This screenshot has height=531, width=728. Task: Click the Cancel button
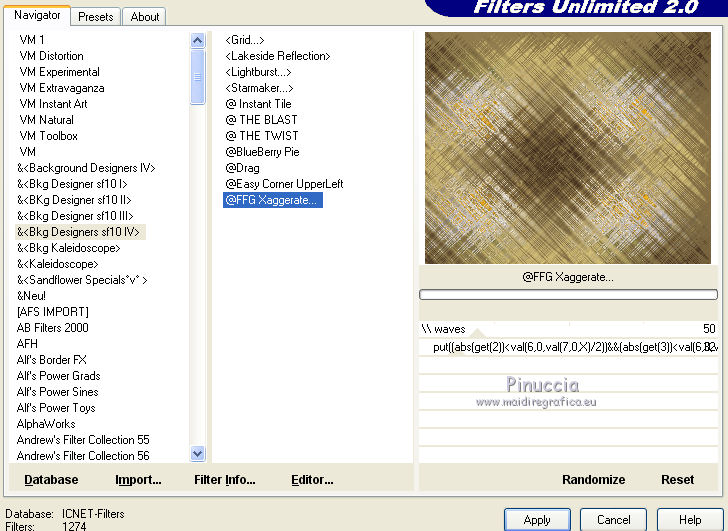coord(613,520)
